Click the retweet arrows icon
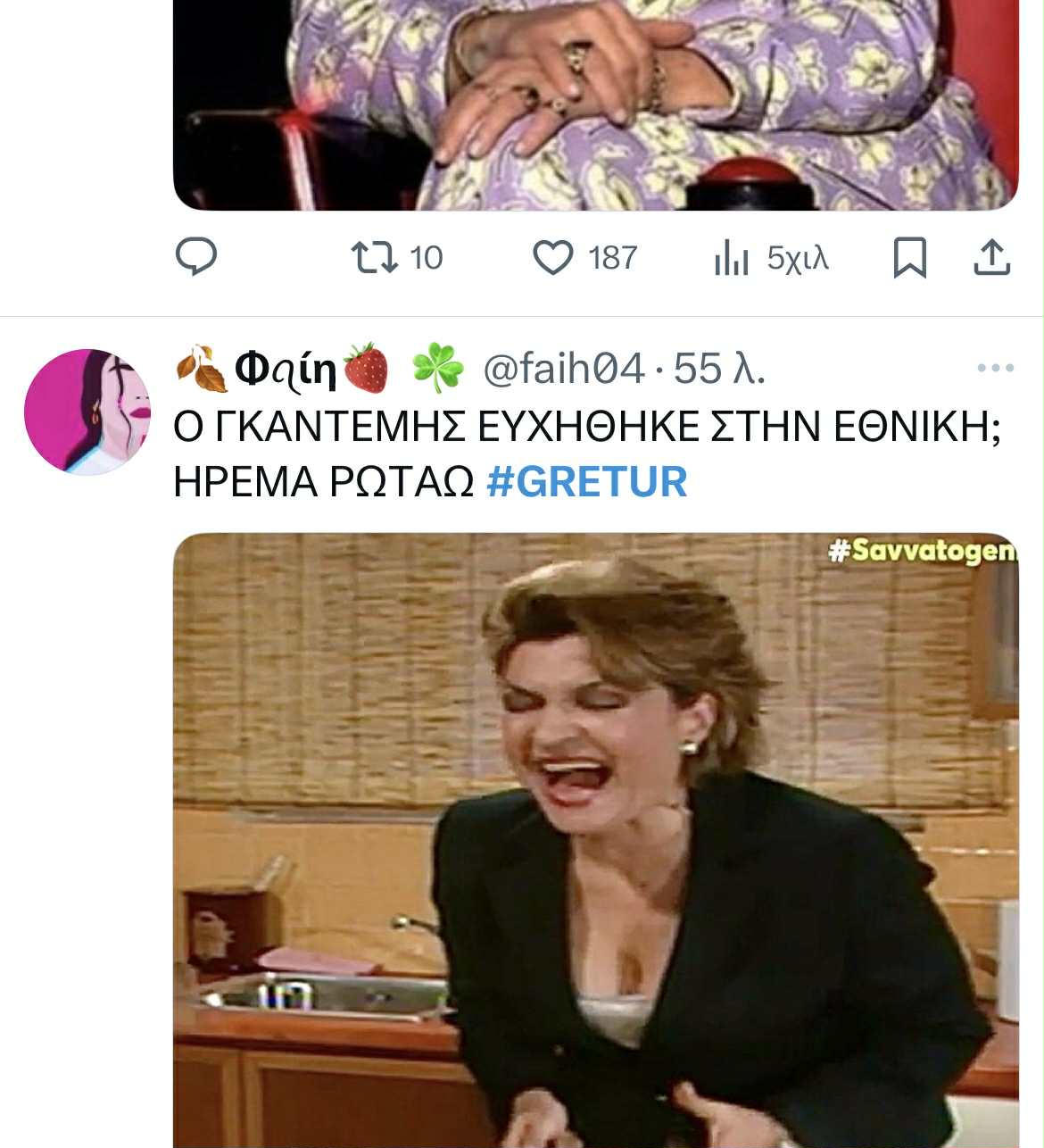Viewport: 1044px width, 1148px height. click(x=375, y=257)
